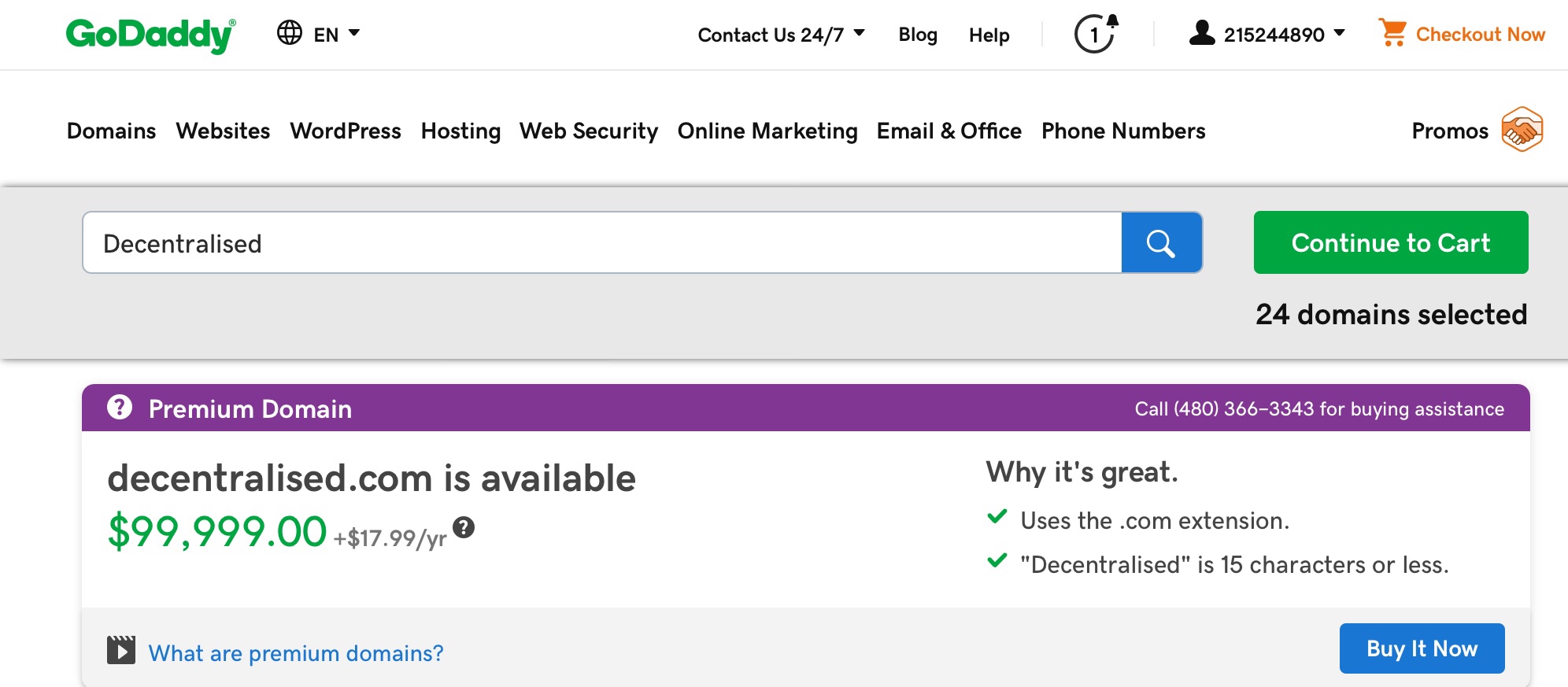
Task: Click the Premium Domain question mark icon
Action: tap(120, 407)
